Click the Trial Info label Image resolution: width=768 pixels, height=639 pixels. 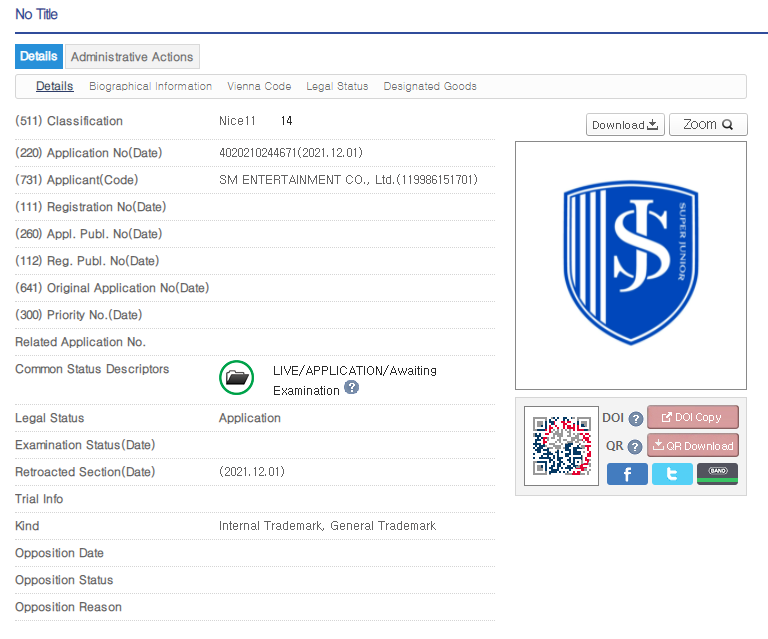[x=39, y=499]
